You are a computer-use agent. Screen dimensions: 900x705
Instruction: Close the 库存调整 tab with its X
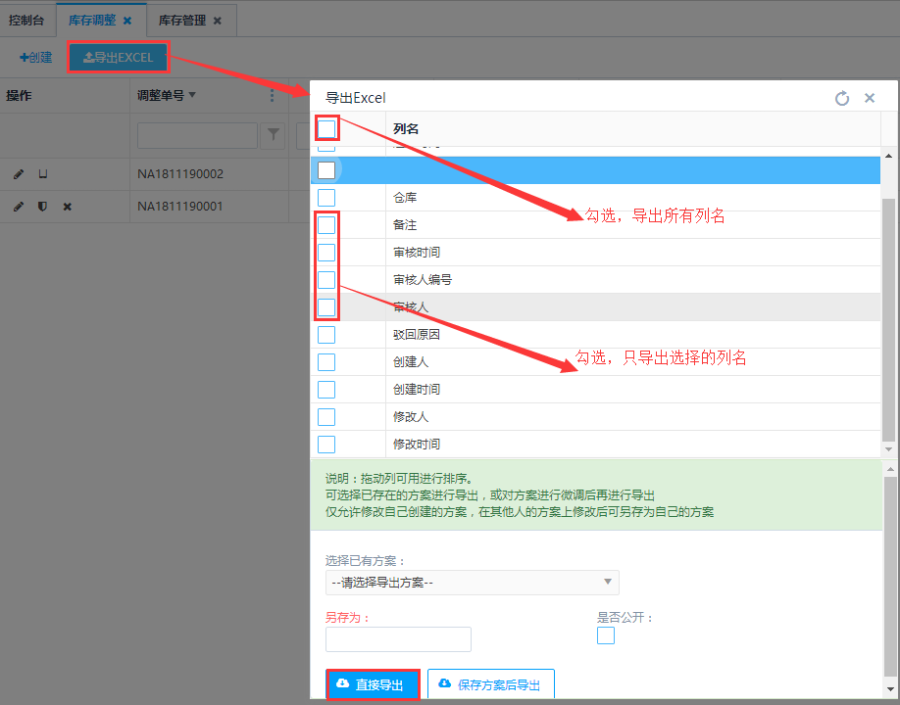(127, 20)
